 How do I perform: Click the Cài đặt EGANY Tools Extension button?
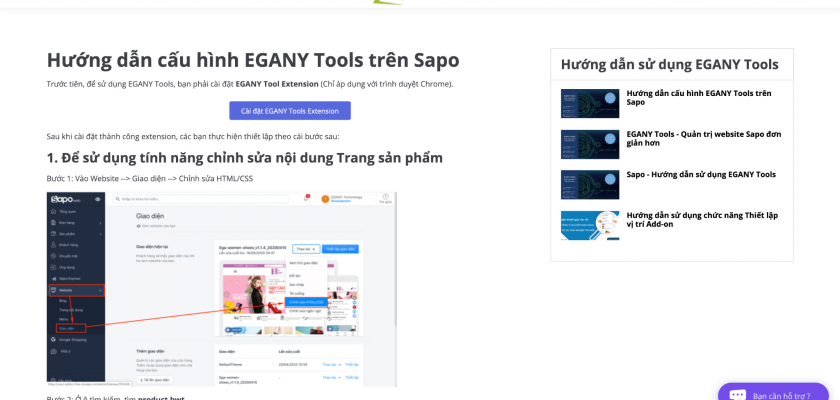tap(289, 111)
